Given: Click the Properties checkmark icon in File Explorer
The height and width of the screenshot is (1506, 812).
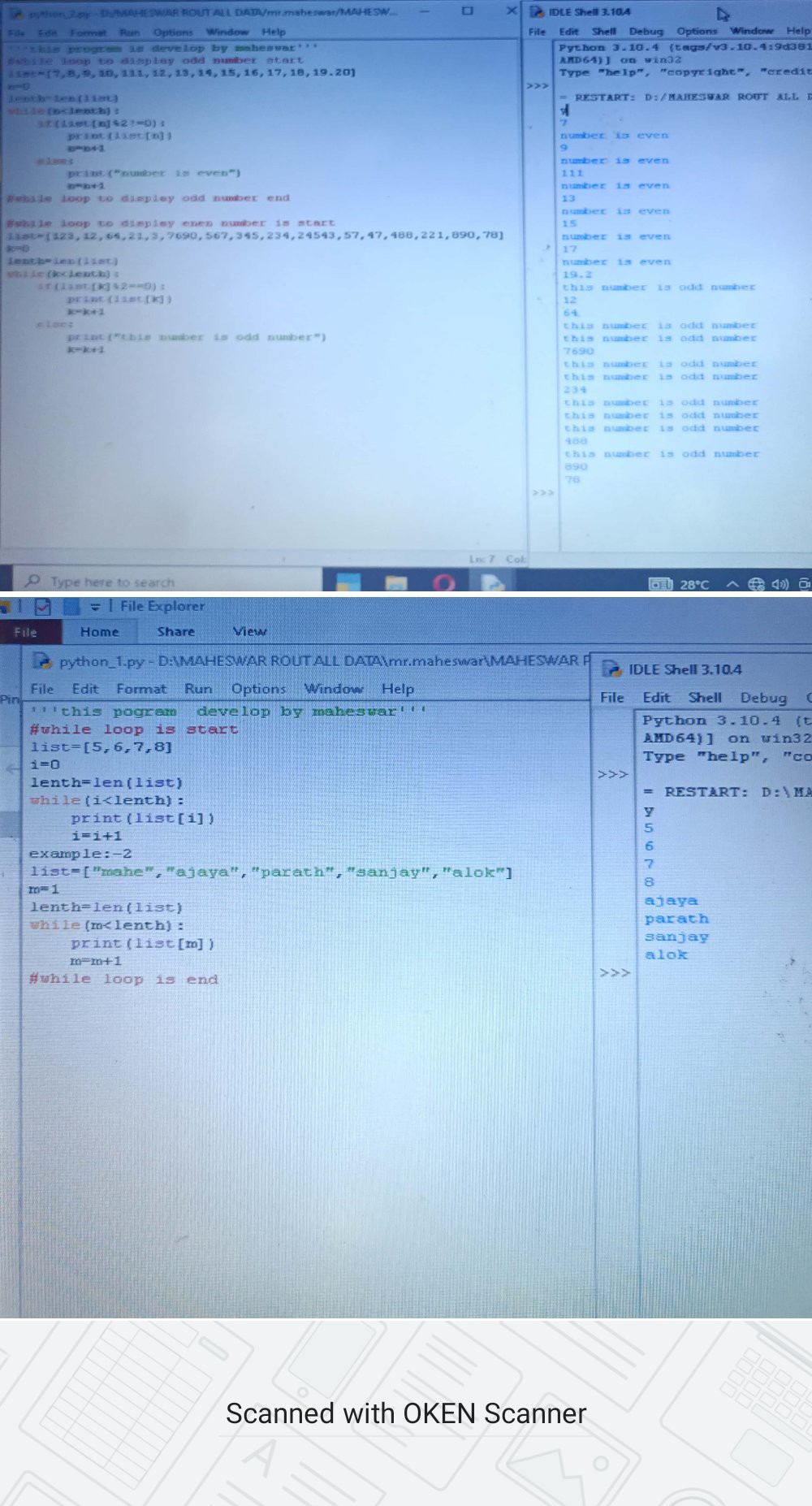Looking at the screenshot, I should coord(44,606).
